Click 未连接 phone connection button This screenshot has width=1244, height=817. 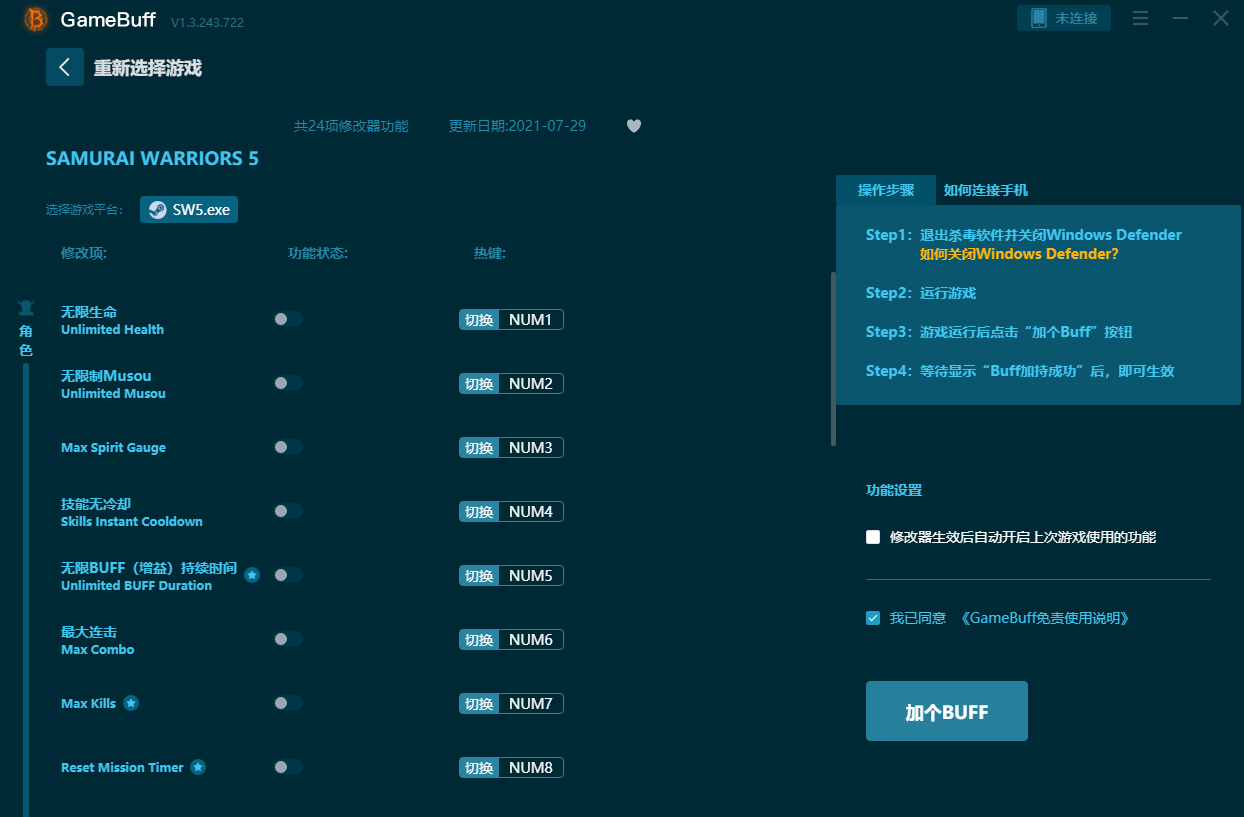[x=1064, y=18]
